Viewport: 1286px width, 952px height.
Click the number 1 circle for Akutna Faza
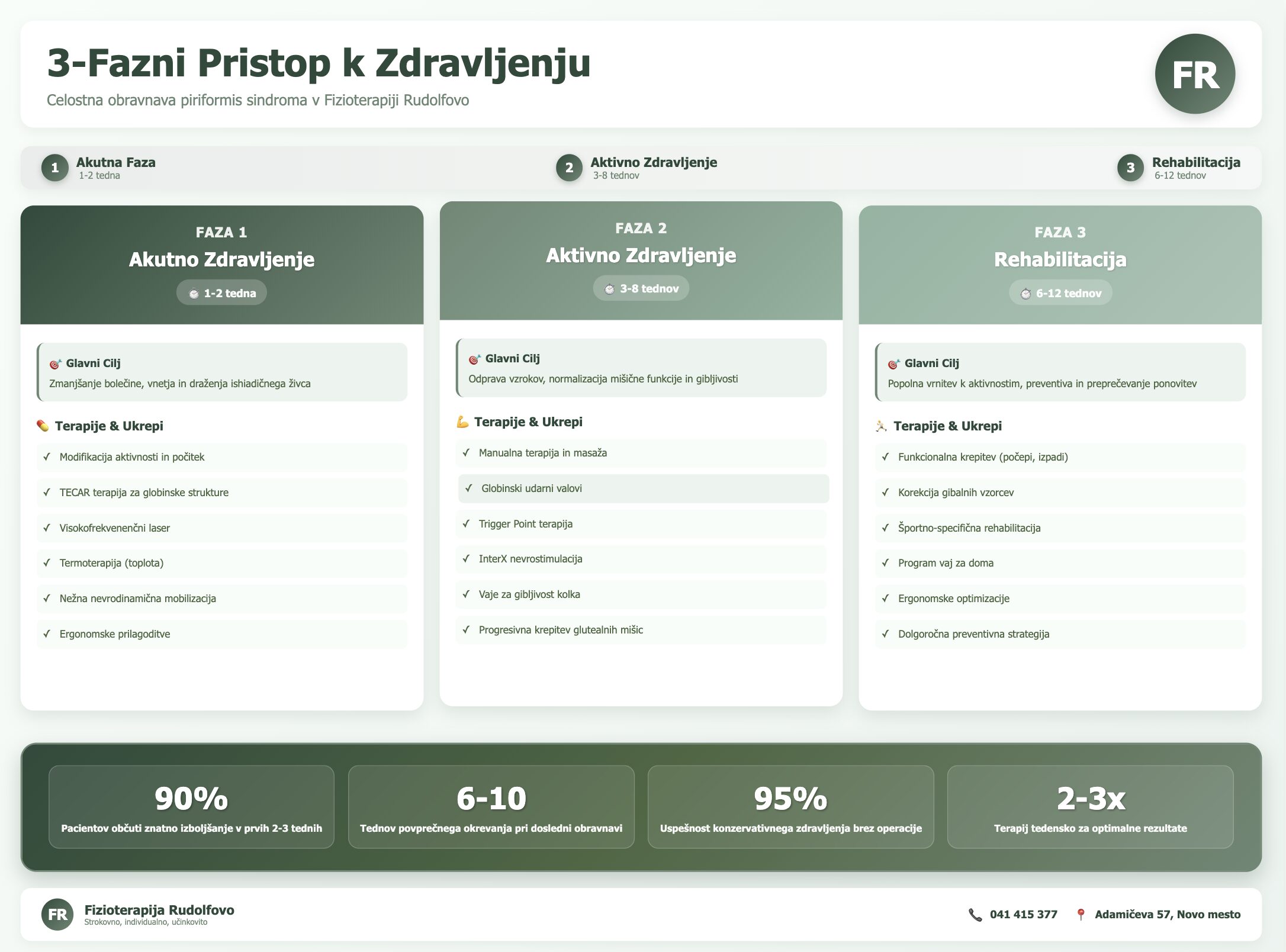click(x=55, y=168)
